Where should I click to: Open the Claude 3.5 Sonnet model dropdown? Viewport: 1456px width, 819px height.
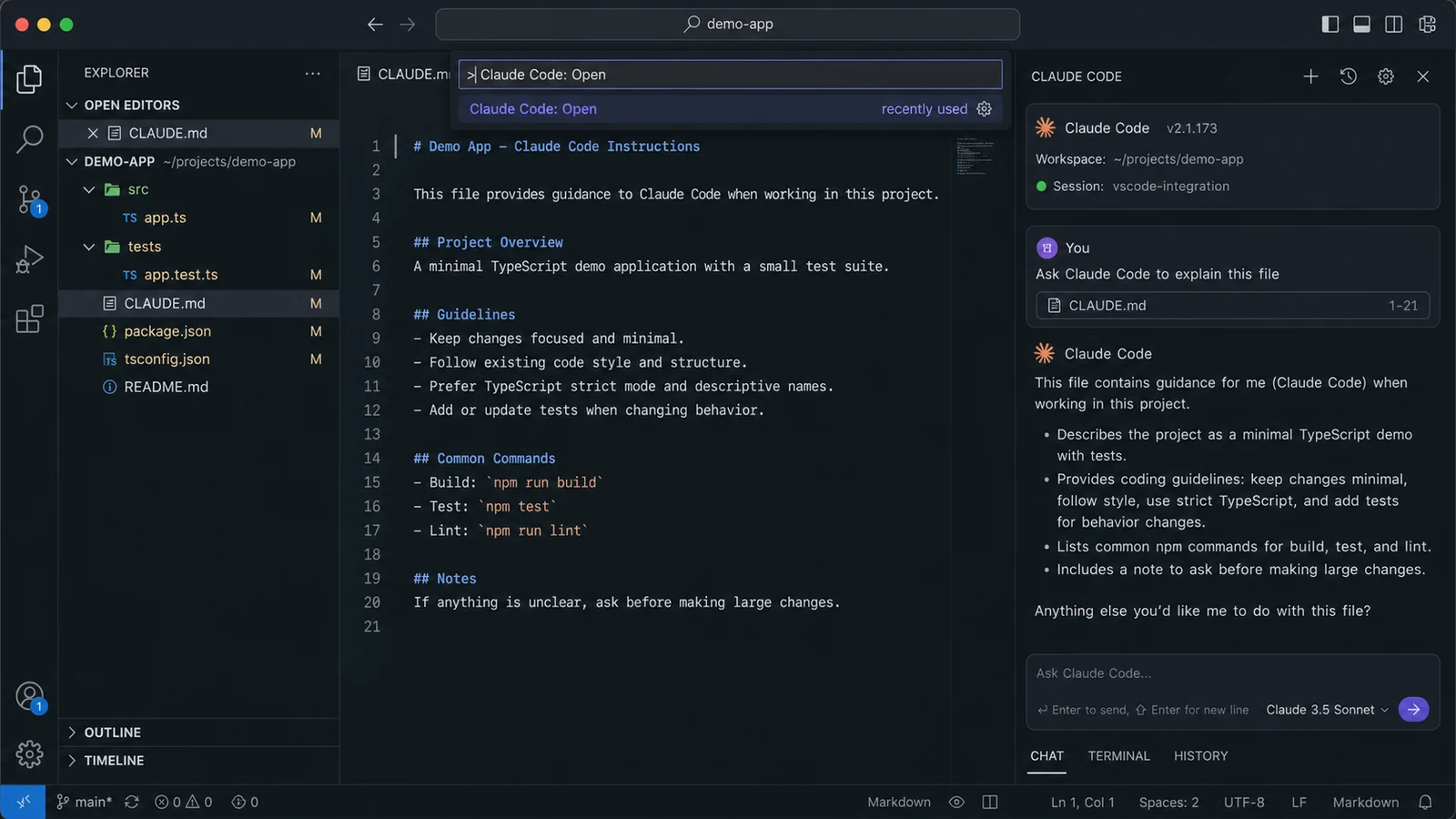tap(1327, 710)
